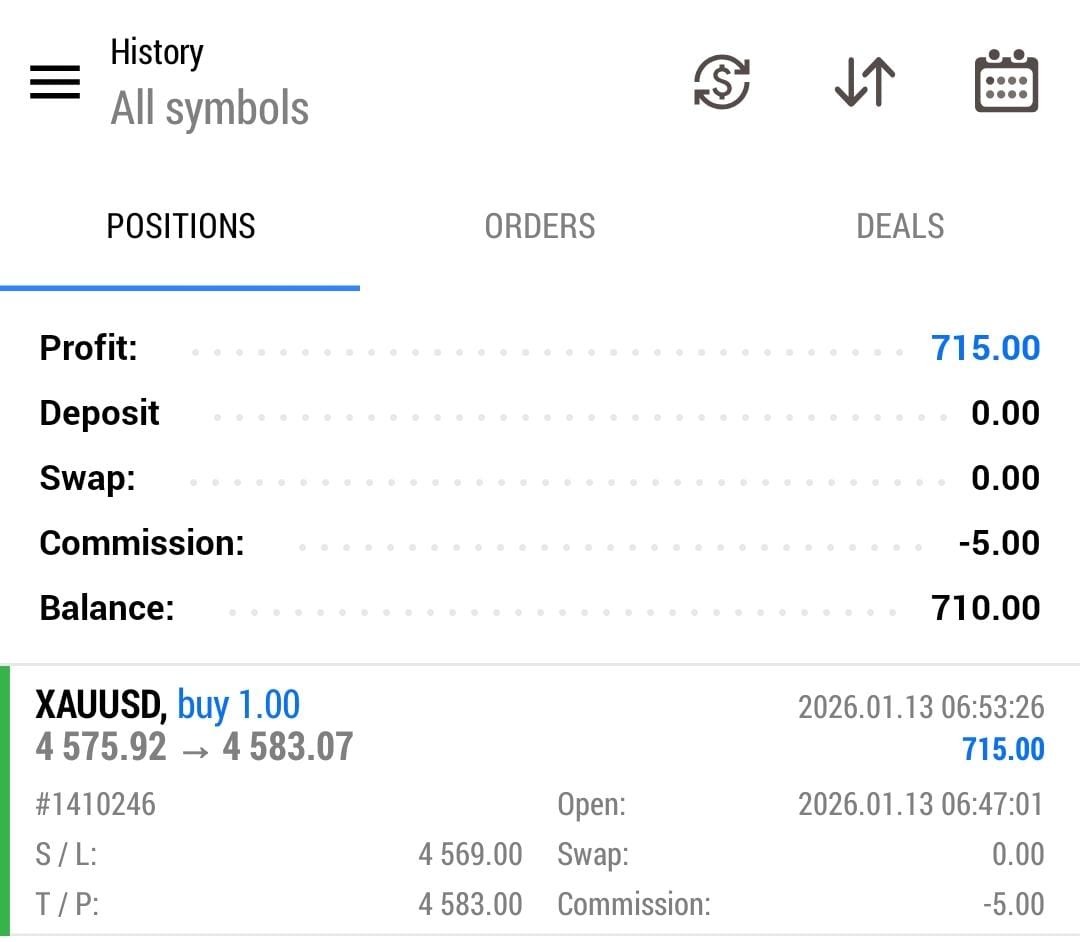Screen dimensions: 1080x942
Task: Tap the sort up-down arrows icon
Action: (865, 82)
